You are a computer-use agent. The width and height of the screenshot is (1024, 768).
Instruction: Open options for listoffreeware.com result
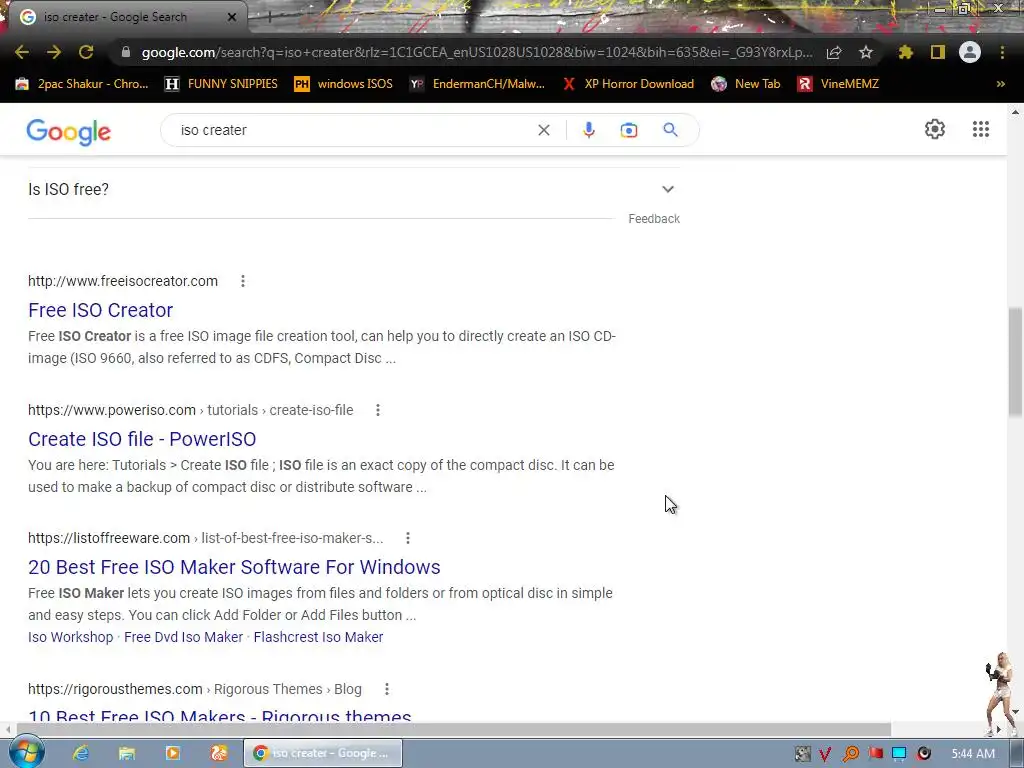(x=408, y=538)
